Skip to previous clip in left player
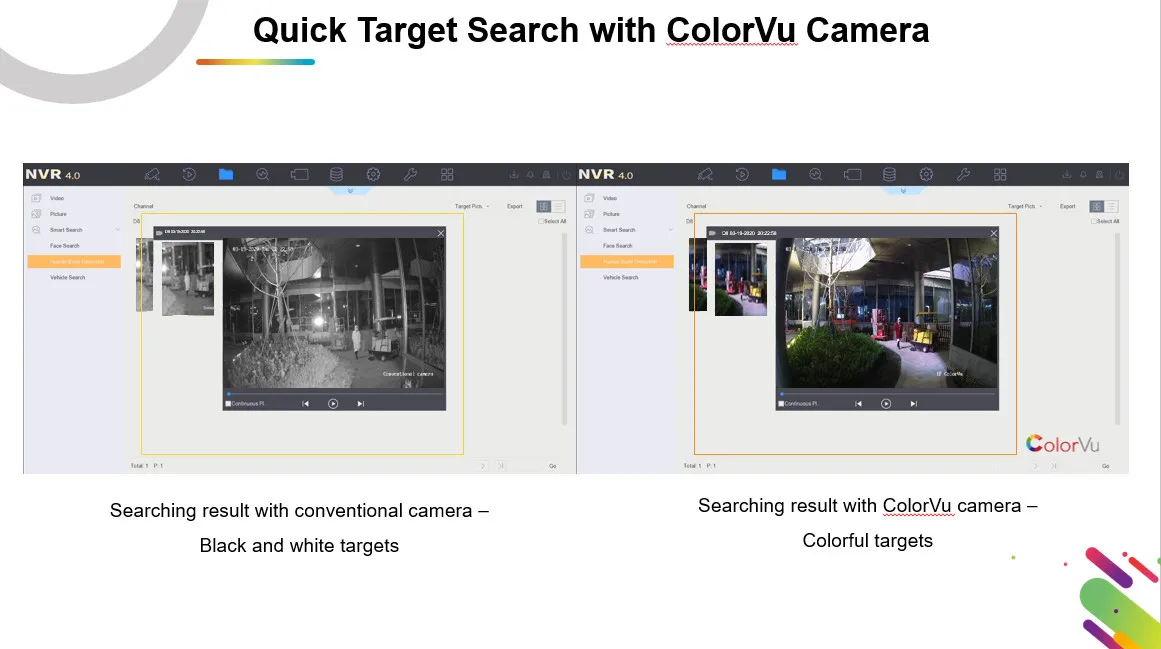The width and height of the screenshot is (1161, 649). [x=305, y=404]
